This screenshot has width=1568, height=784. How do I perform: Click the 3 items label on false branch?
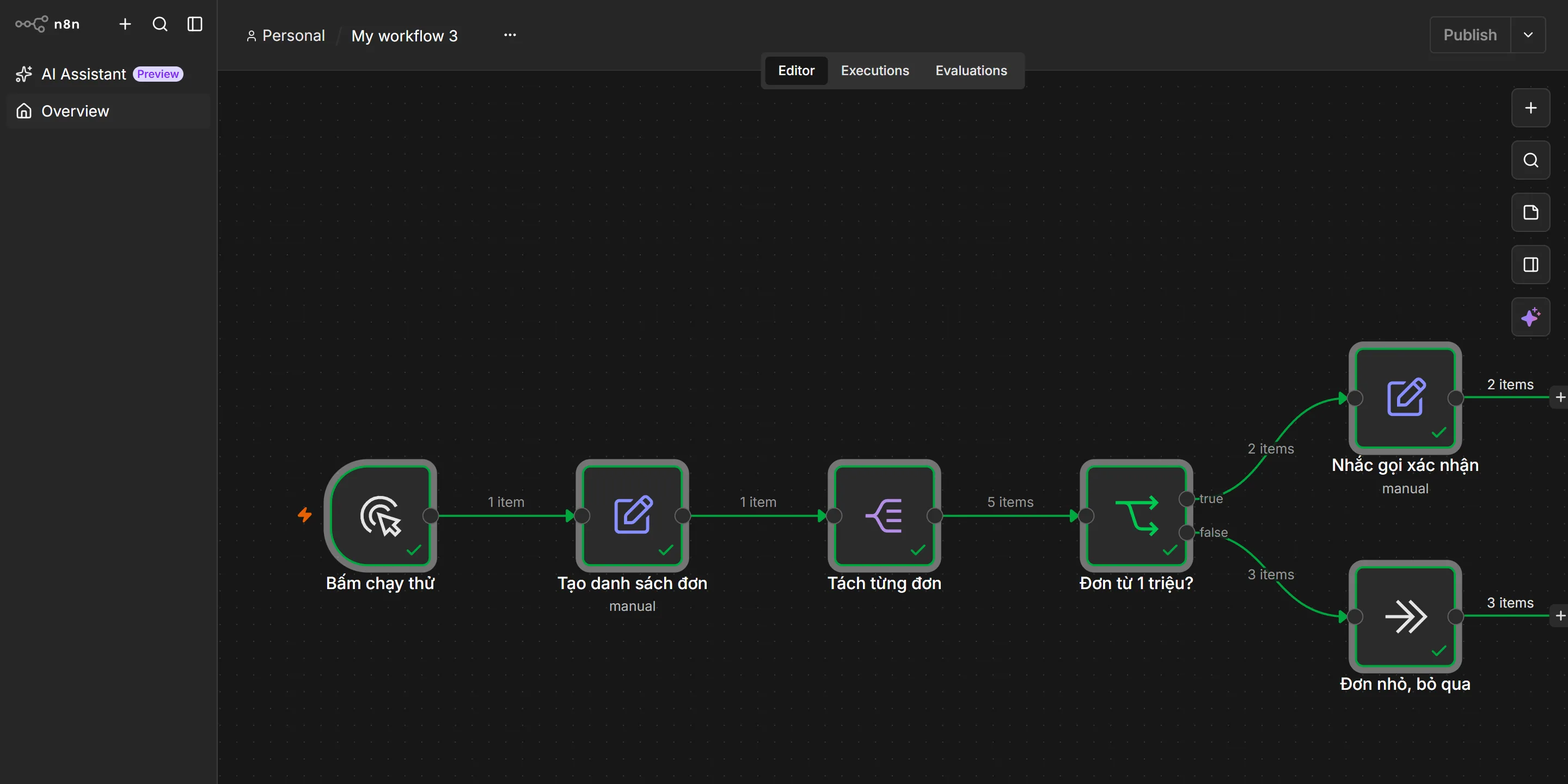pyautogui.click(x=1271, y=574)
